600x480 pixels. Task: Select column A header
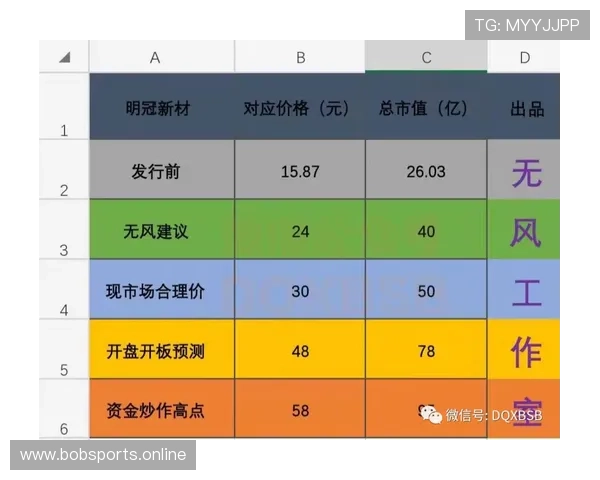point(162,57)
